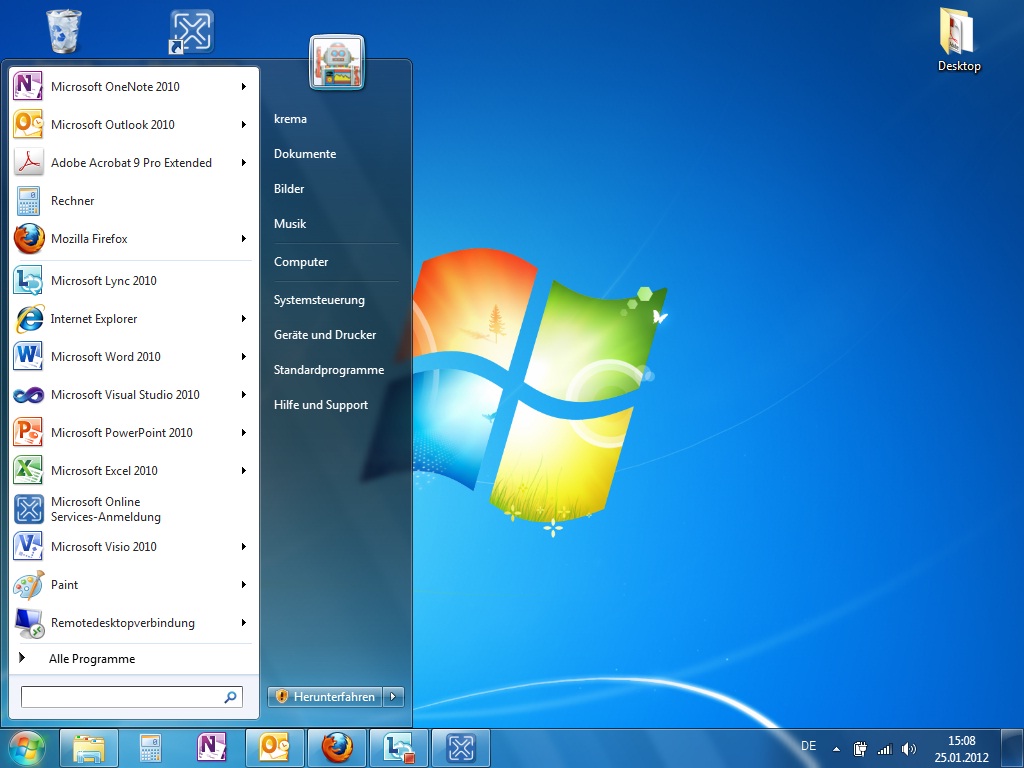1024x768 pixels.
Task: Open Rechner calculator in Start menu
Action: point(72,201)
